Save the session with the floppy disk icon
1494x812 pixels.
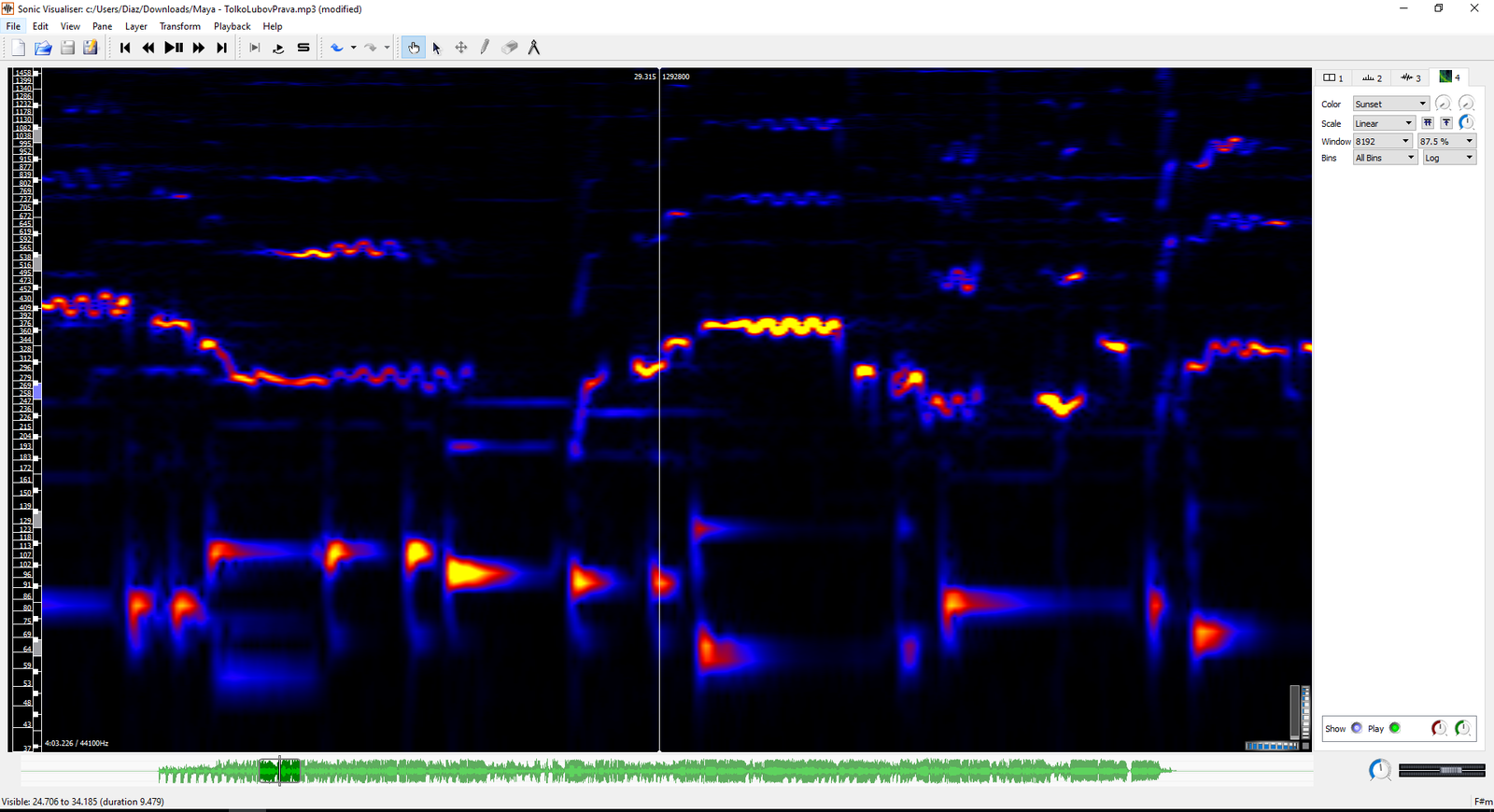coord(67,48)
